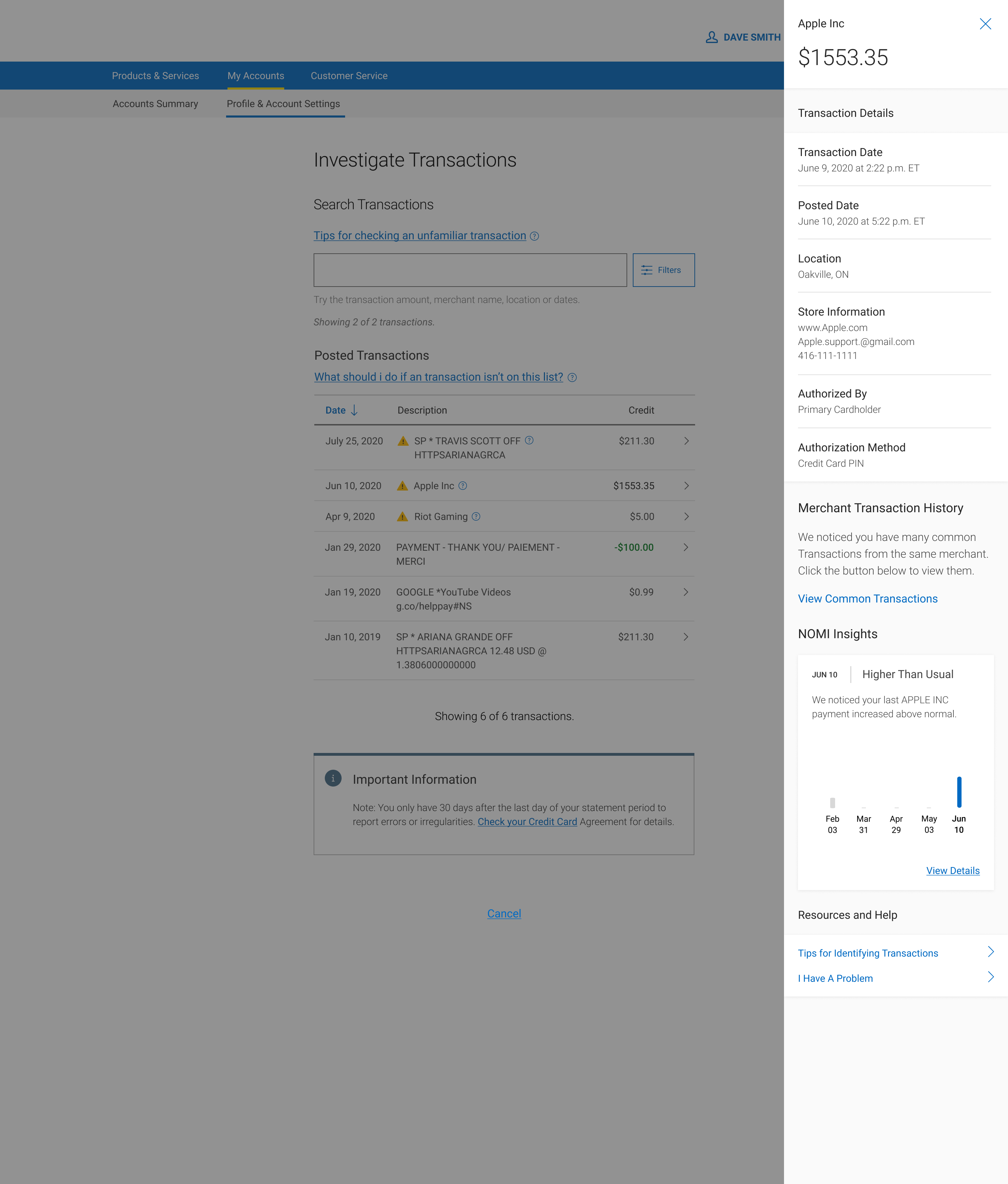
Task: Click help icon beside unfamiliar transaction tips
Action: coord(534,236)
